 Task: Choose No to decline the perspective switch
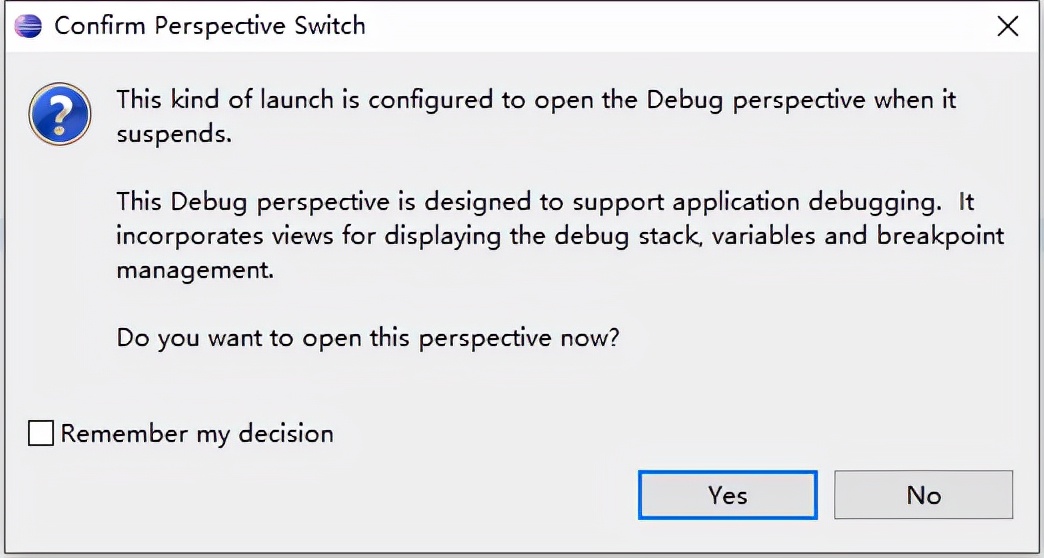click(x=923, y=495)
